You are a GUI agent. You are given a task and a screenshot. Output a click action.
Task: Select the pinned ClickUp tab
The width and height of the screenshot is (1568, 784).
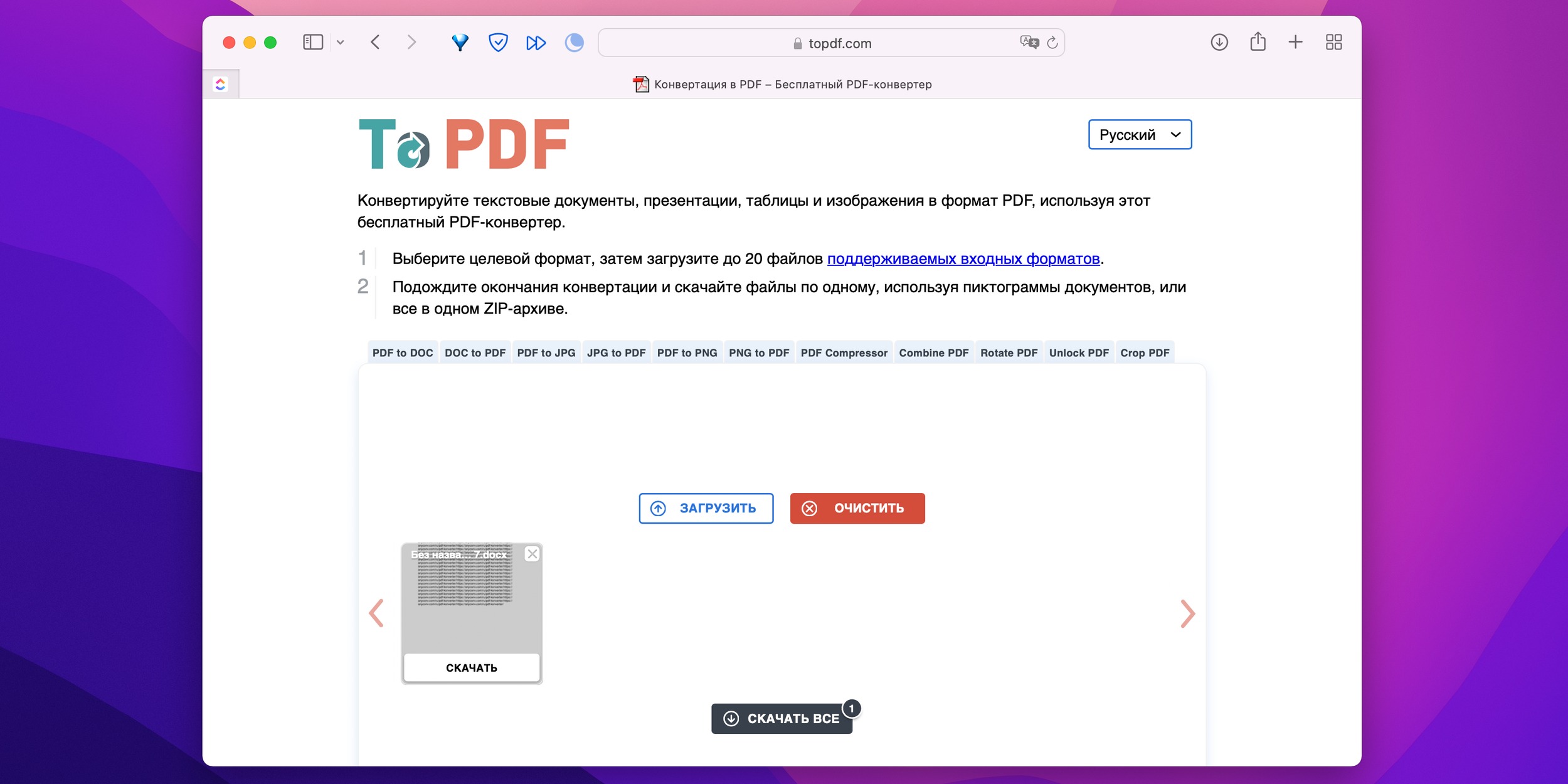click(221, 84)
